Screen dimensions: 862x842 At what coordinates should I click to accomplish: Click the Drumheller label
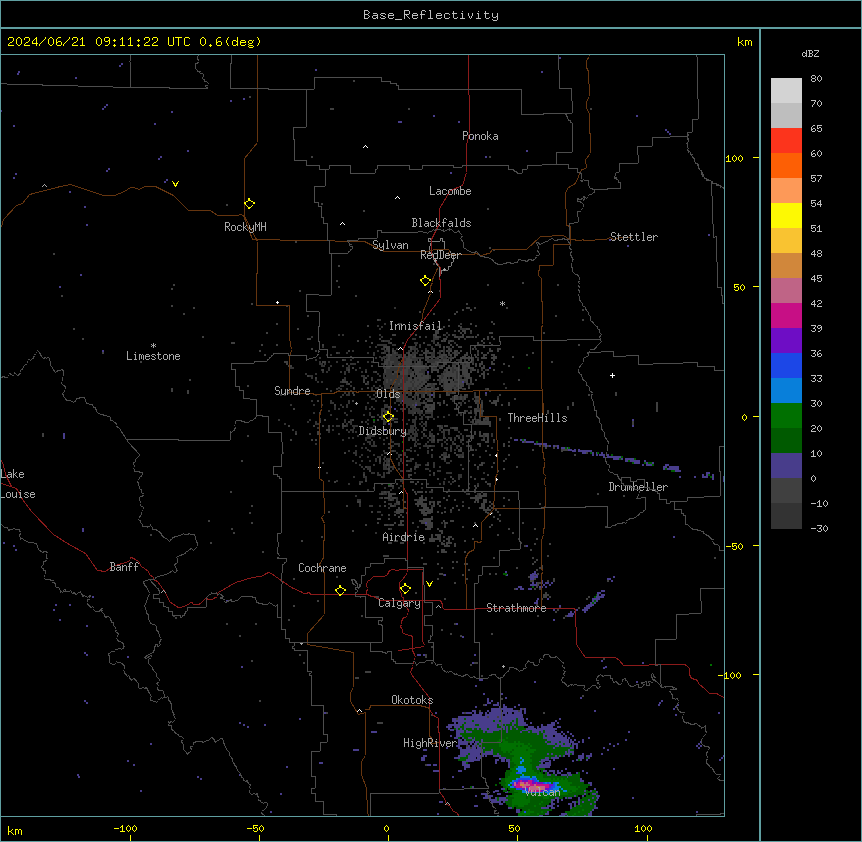[638, 487]
